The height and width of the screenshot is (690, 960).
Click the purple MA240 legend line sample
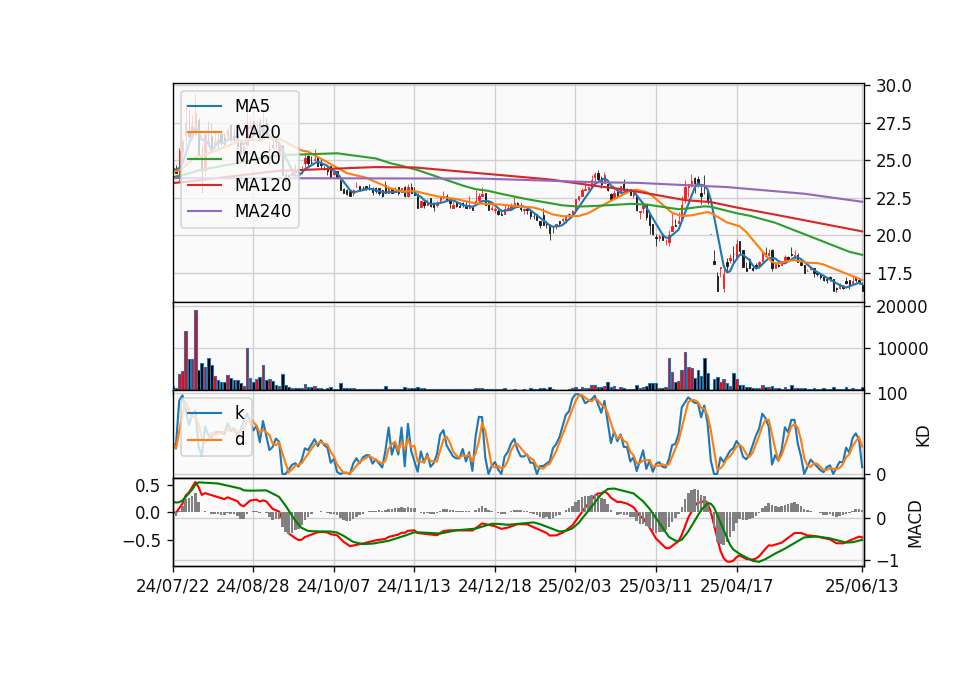pos(204,212)
